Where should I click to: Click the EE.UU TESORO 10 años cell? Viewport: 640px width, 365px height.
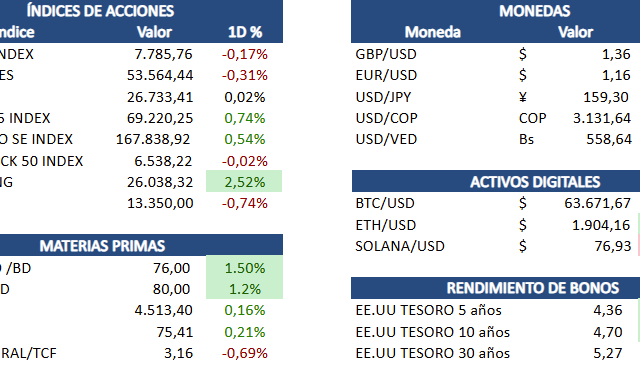point(433,332)
